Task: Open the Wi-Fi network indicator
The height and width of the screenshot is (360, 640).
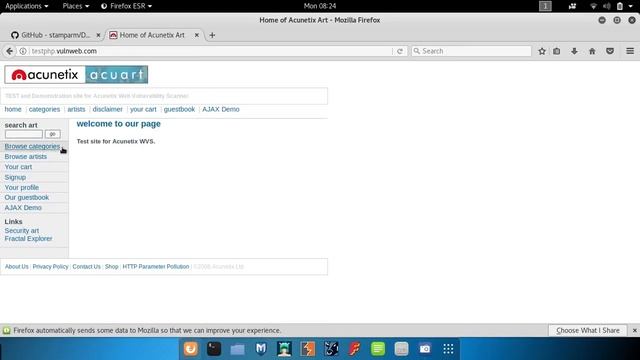Action: tap(593, 6)
